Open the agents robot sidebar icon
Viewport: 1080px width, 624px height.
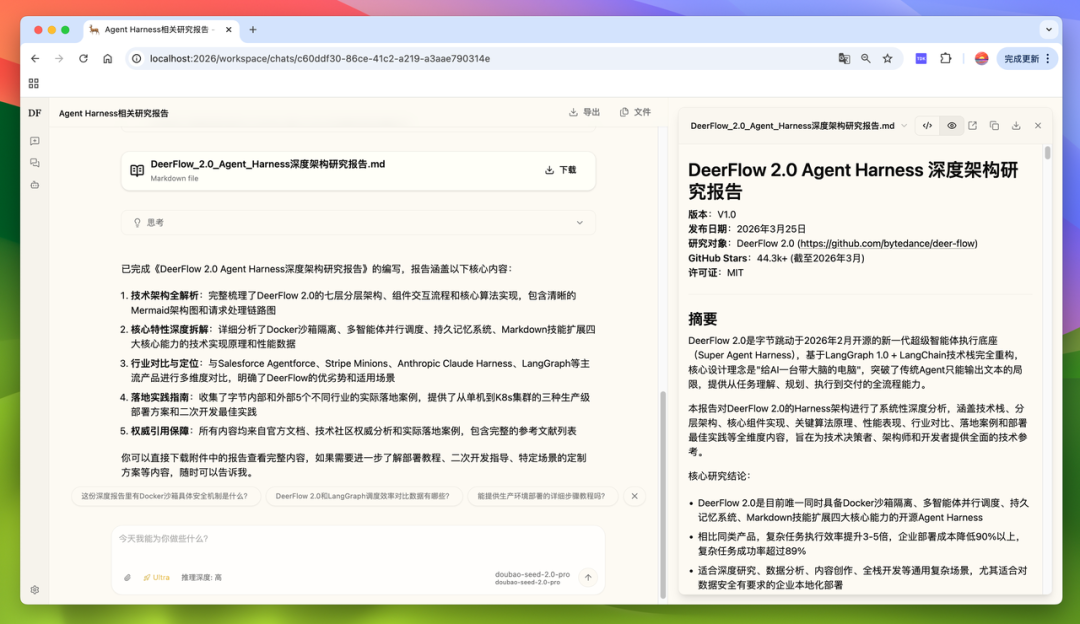tap(35, 185)
